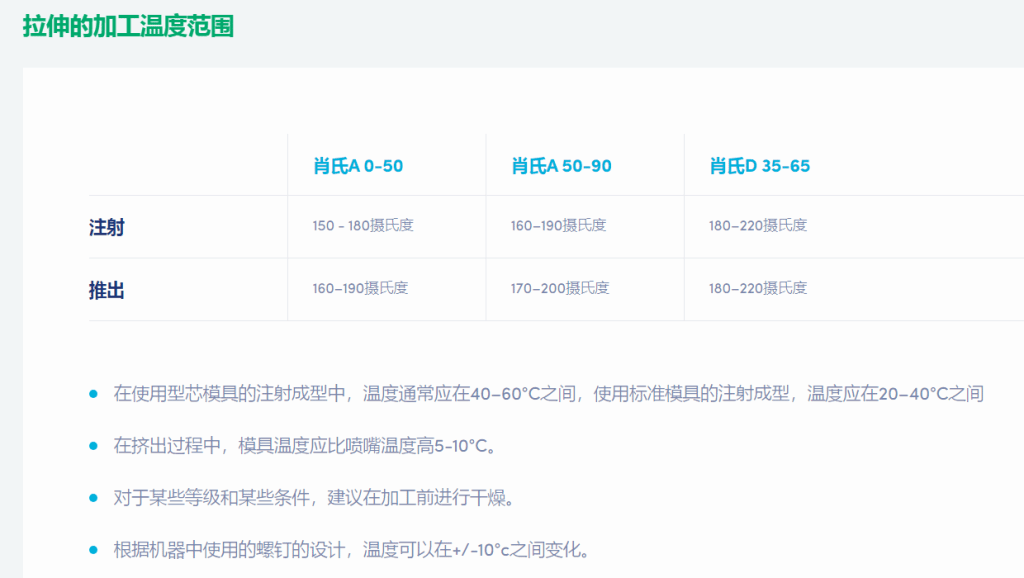This screenshot has width=1024, height=578.
Task: Select 180–220摄氏度 cell in 推出 row
Action: pos(758,288)
